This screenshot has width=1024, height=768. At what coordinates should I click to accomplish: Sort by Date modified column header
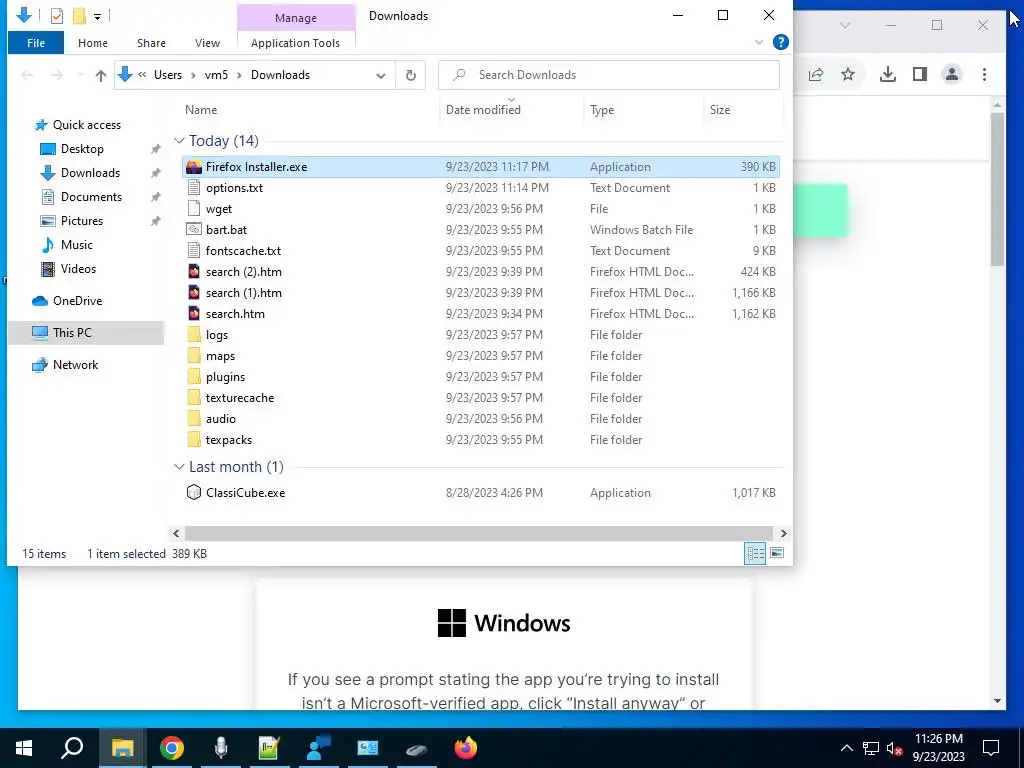(483, 110)
